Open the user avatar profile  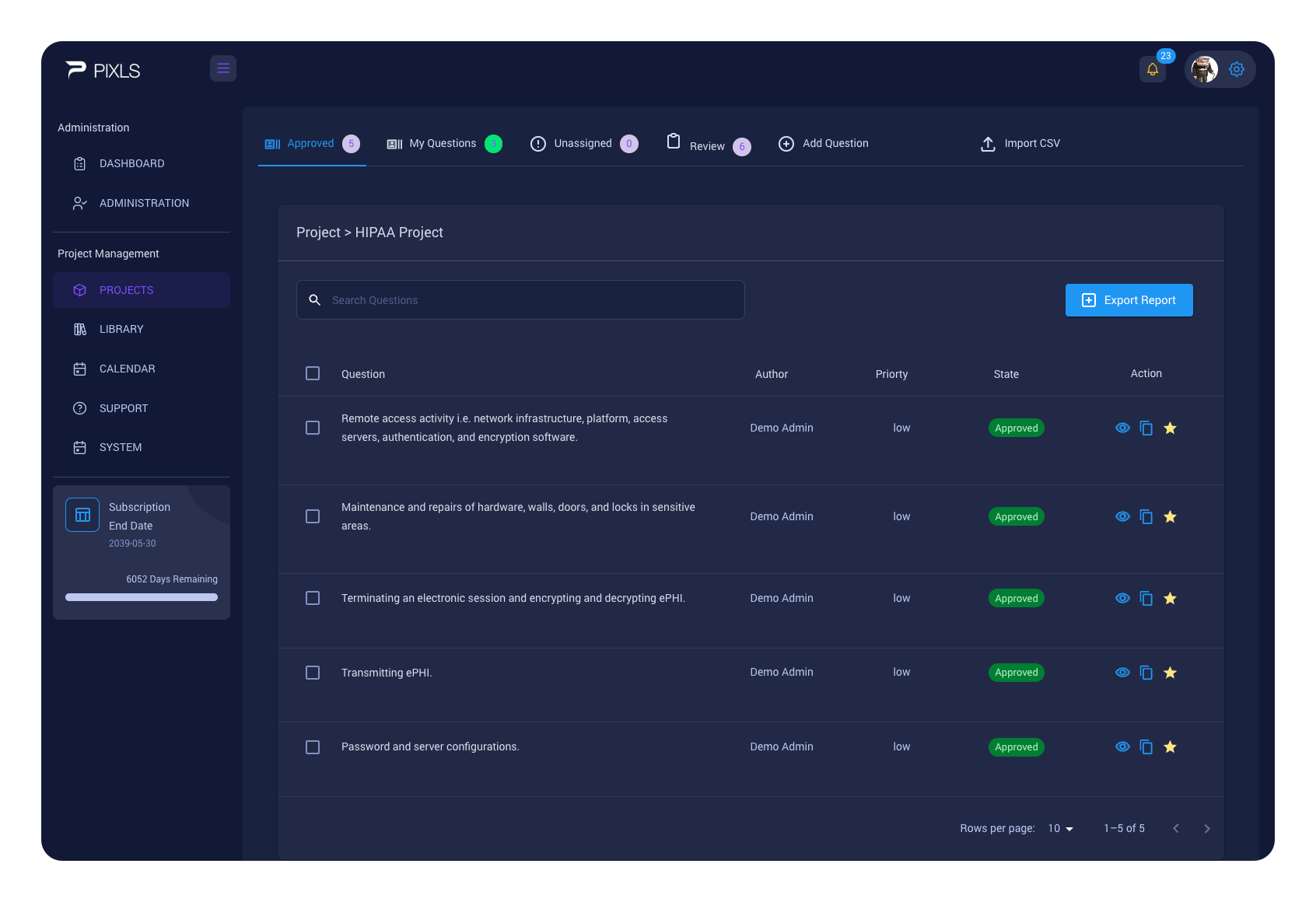[1205, 69]
